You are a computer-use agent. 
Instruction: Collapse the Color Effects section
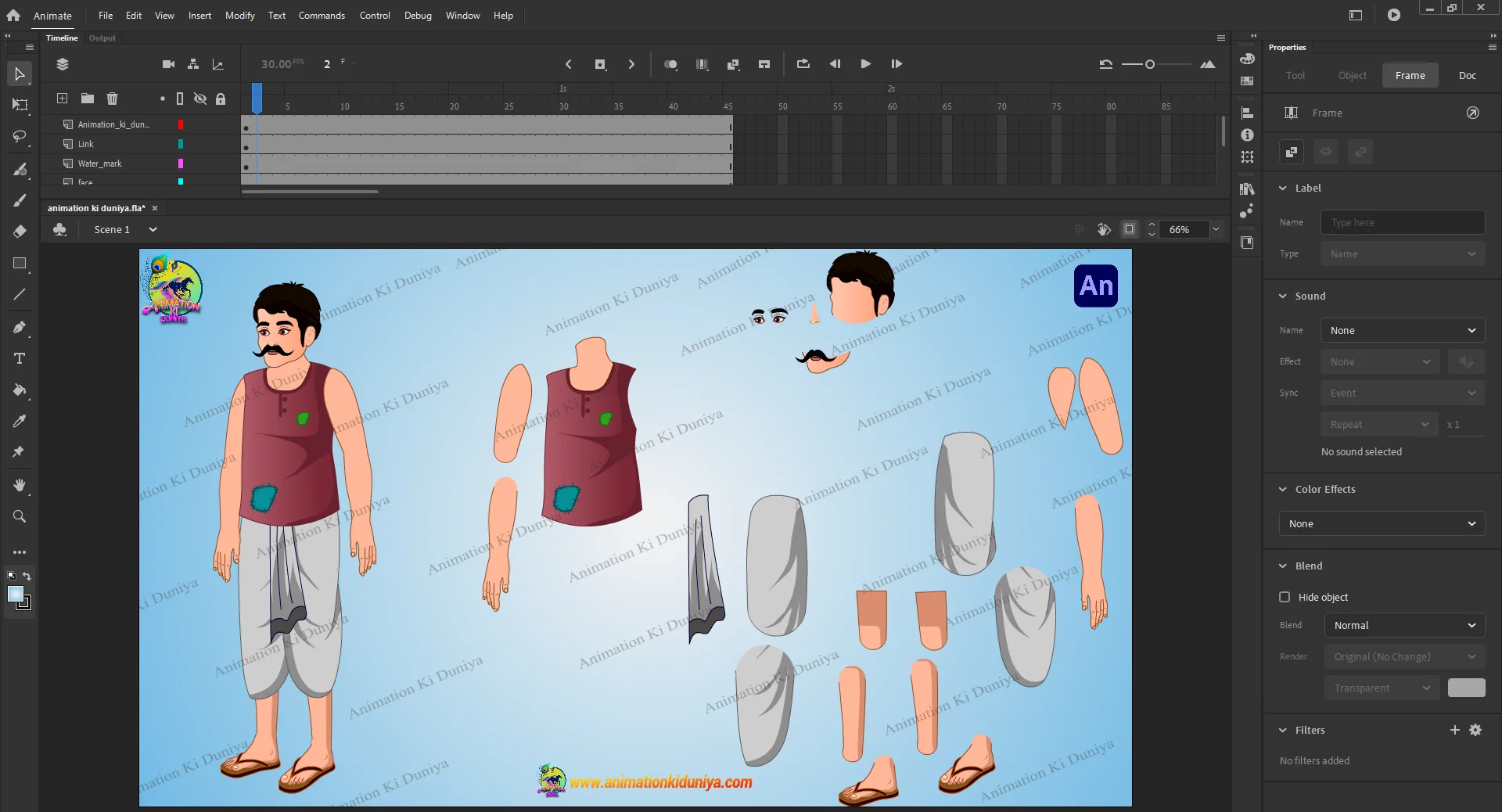[x=1283, y=489]
